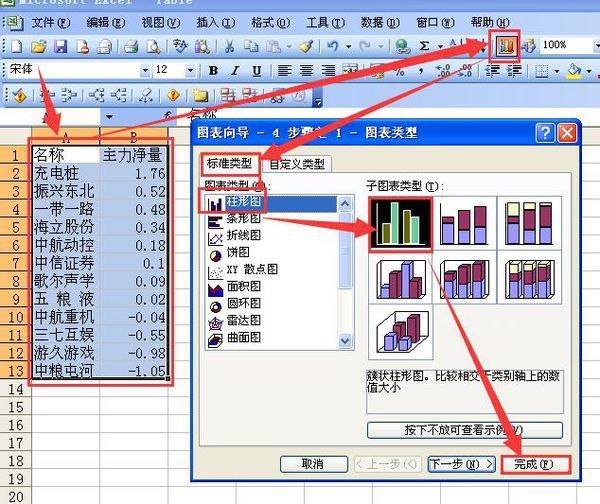The height and width of the screenshot is (504, 600).
Task: Open the 工具 (Tools) menu
Action: point(325,23)
